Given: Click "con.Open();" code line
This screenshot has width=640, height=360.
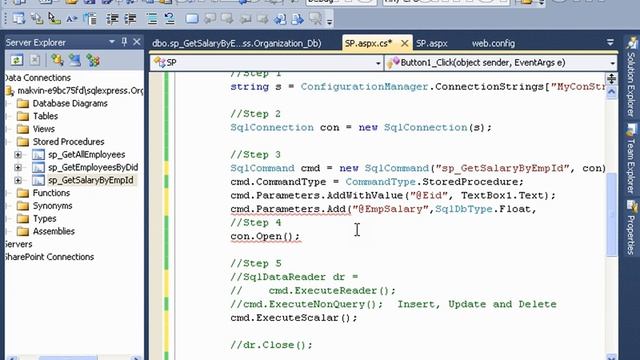Looking at the screenshot, I should 265,236.
